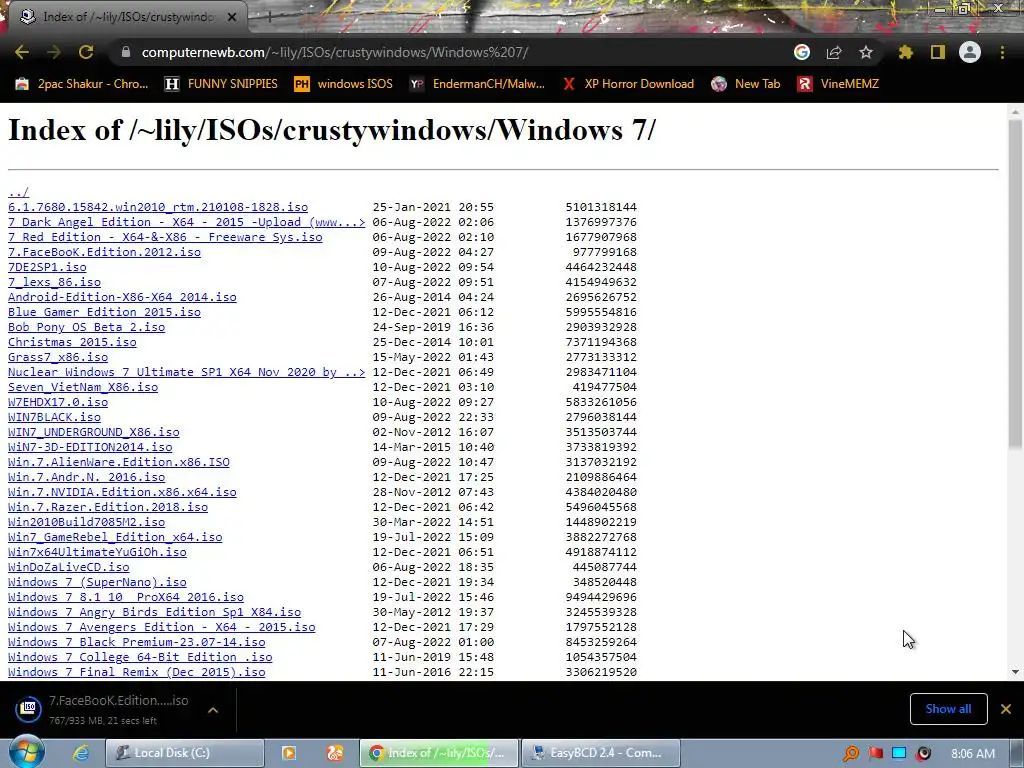Download Win.7.AlienWare.Edition.x86.ISO
The width and height of the screenshot is (1024, 768).
coord(119,462)
